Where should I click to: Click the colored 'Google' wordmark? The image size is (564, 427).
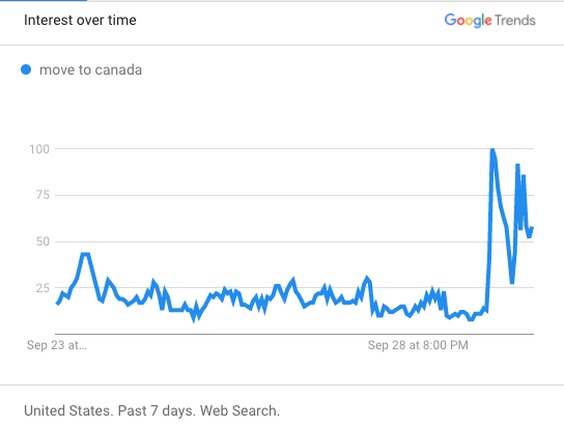pyautogui.click(x=468, y=21)
